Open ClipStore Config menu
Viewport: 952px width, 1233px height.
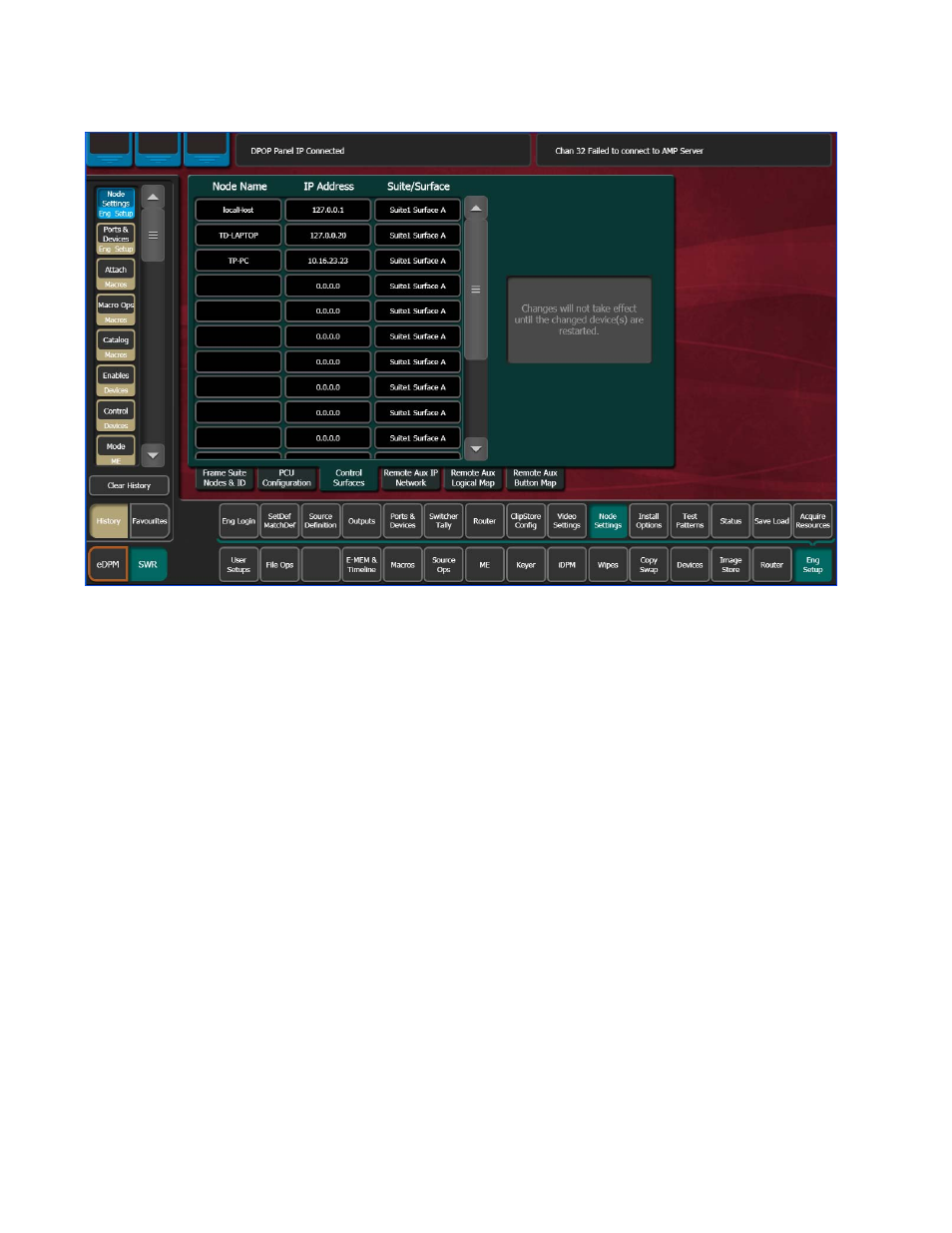tap(526, 521)
